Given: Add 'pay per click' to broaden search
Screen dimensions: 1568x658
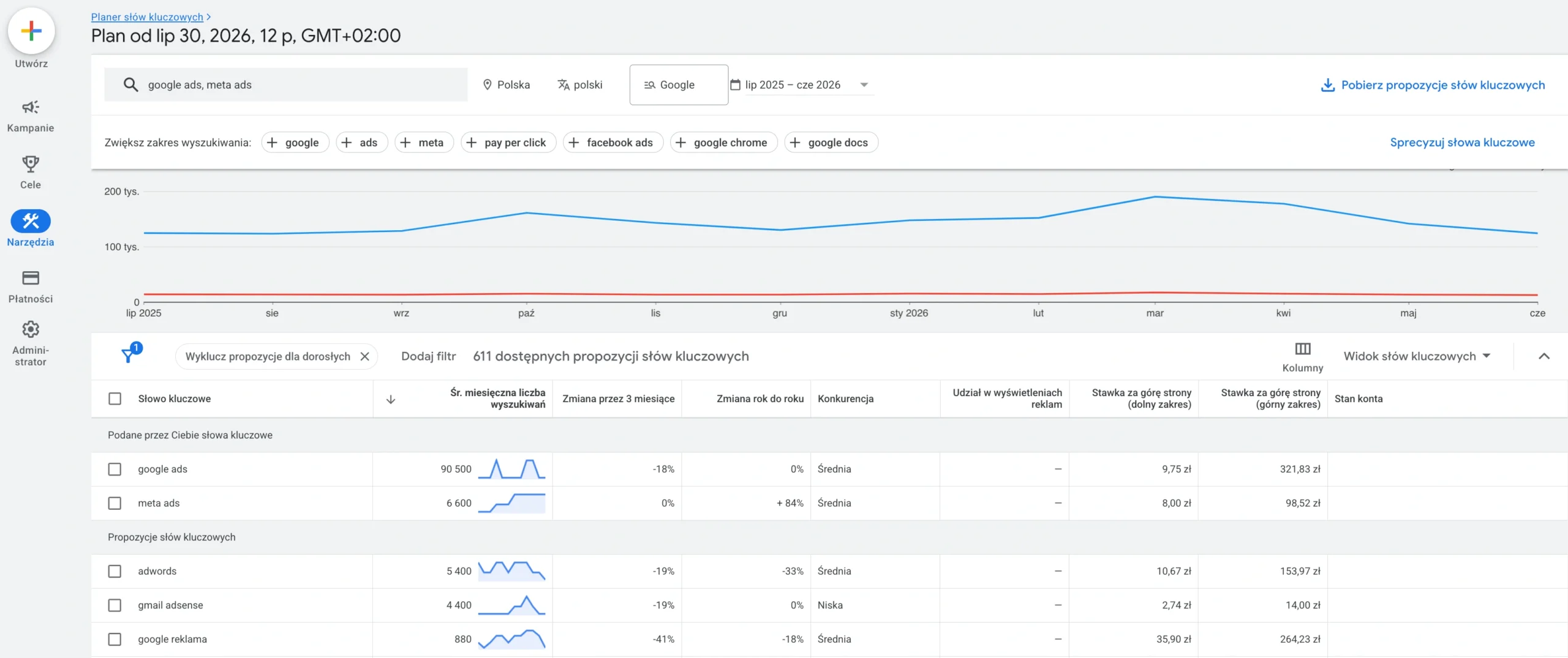Looking at the screenshot, I should pyautogui.click(x=508, y=143).
